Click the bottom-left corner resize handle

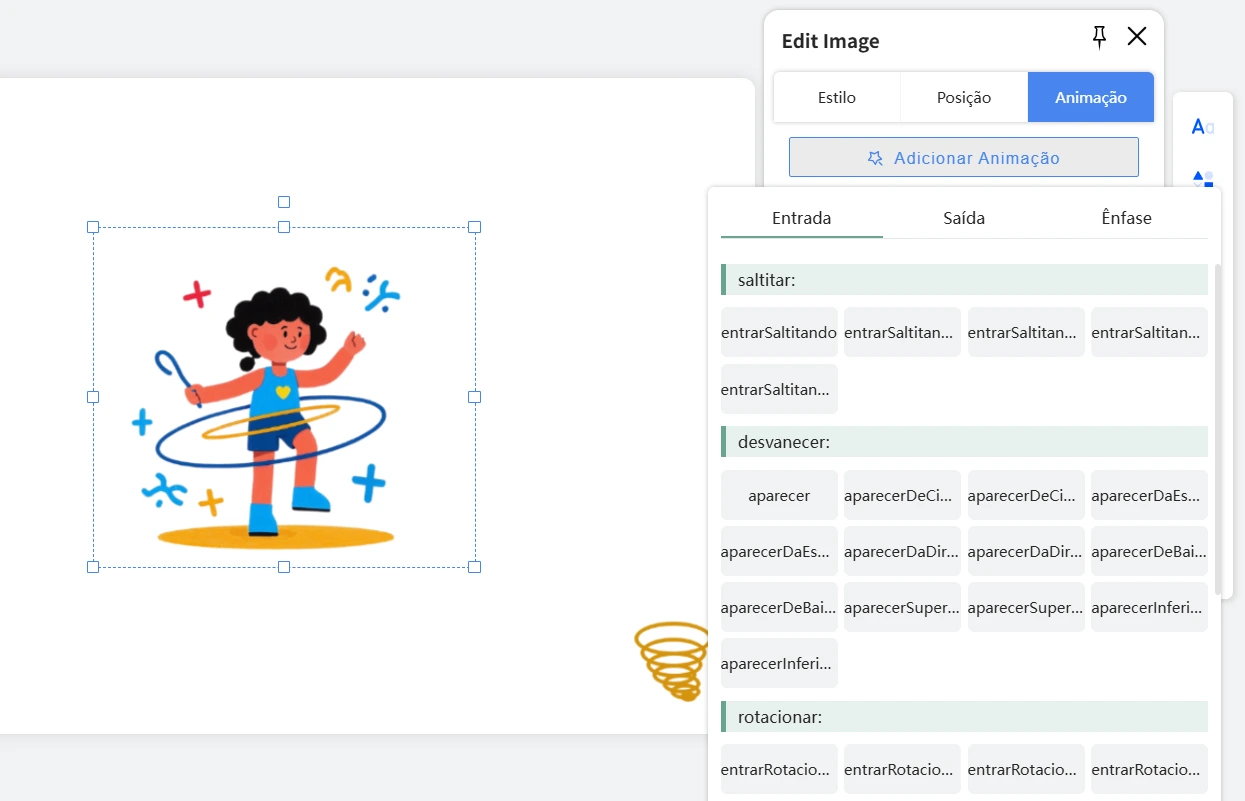[93, 567]
